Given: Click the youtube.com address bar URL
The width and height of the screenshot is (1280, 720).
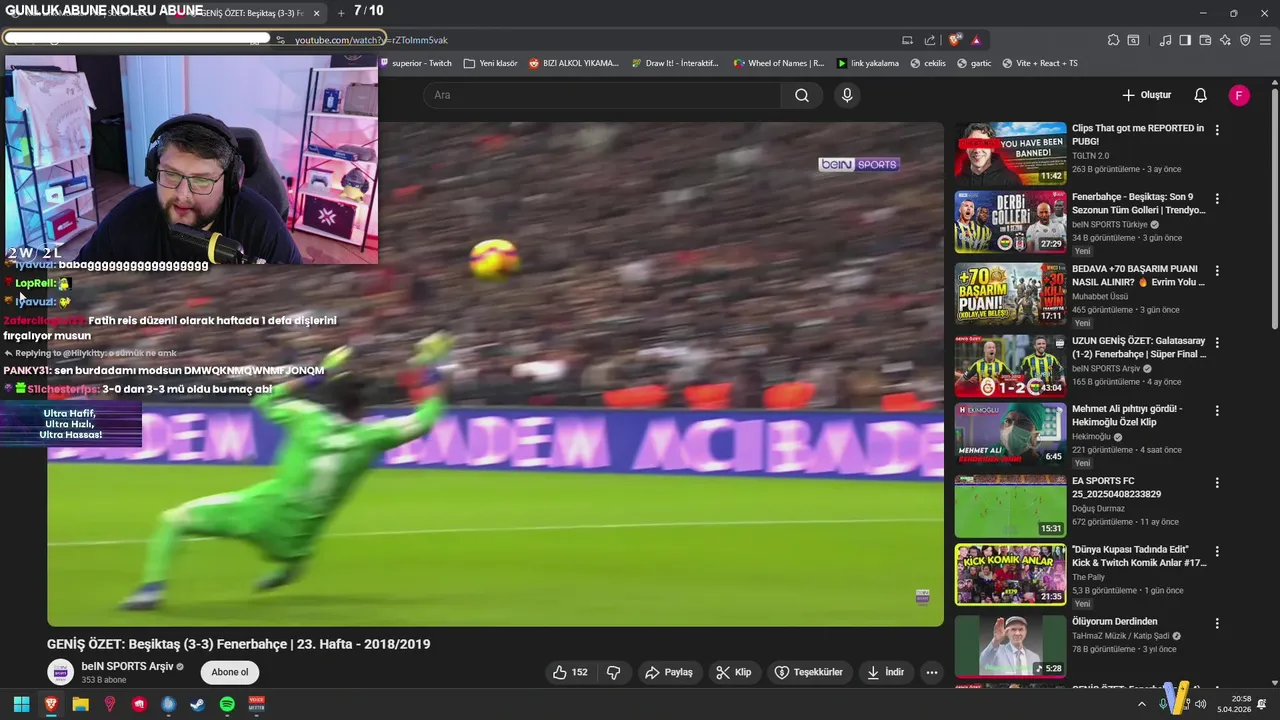Looking at the screenshot, I should point(371,40).
